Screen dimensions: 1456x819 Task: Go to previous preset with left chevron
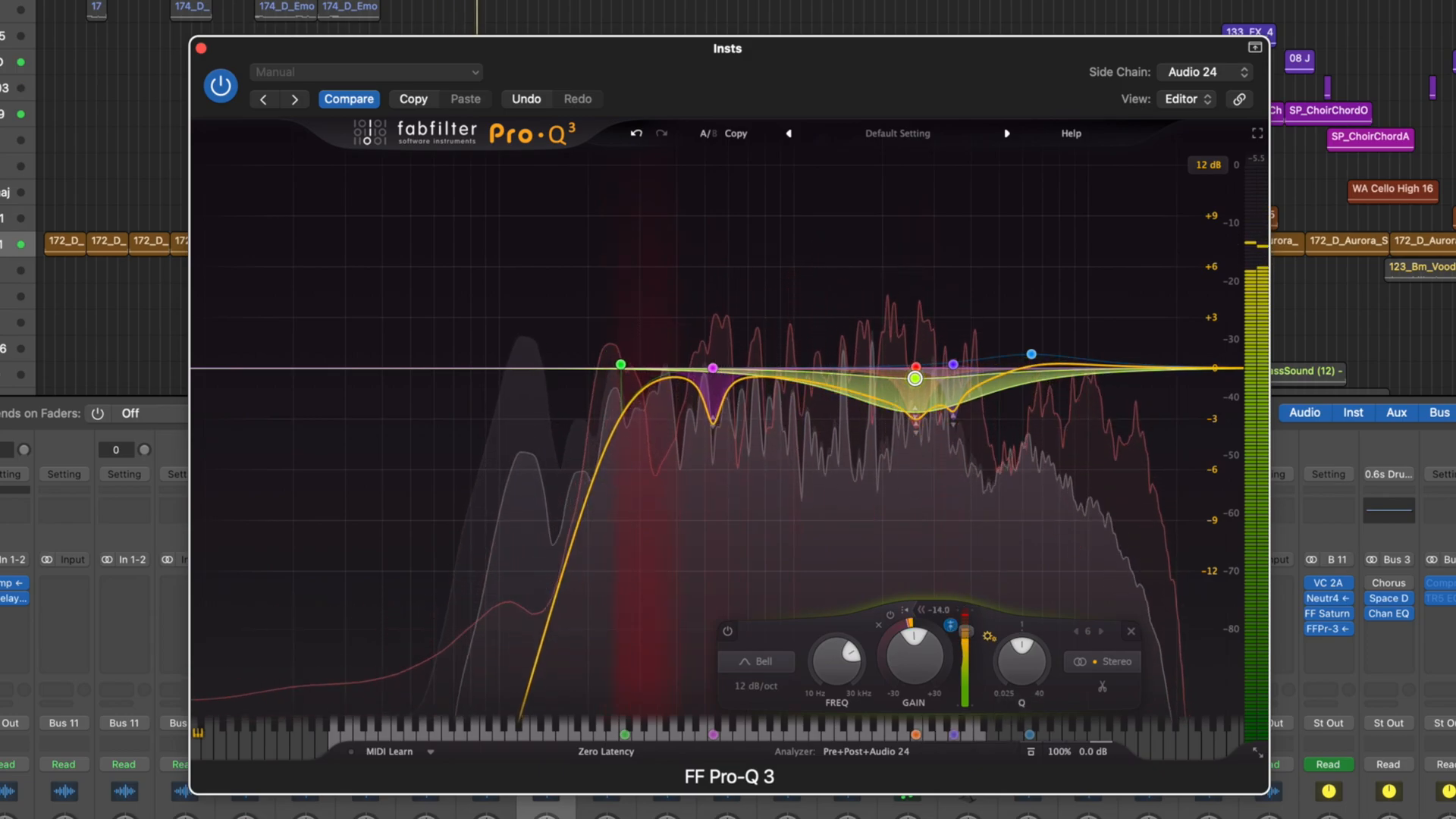(x=263, y=99)
